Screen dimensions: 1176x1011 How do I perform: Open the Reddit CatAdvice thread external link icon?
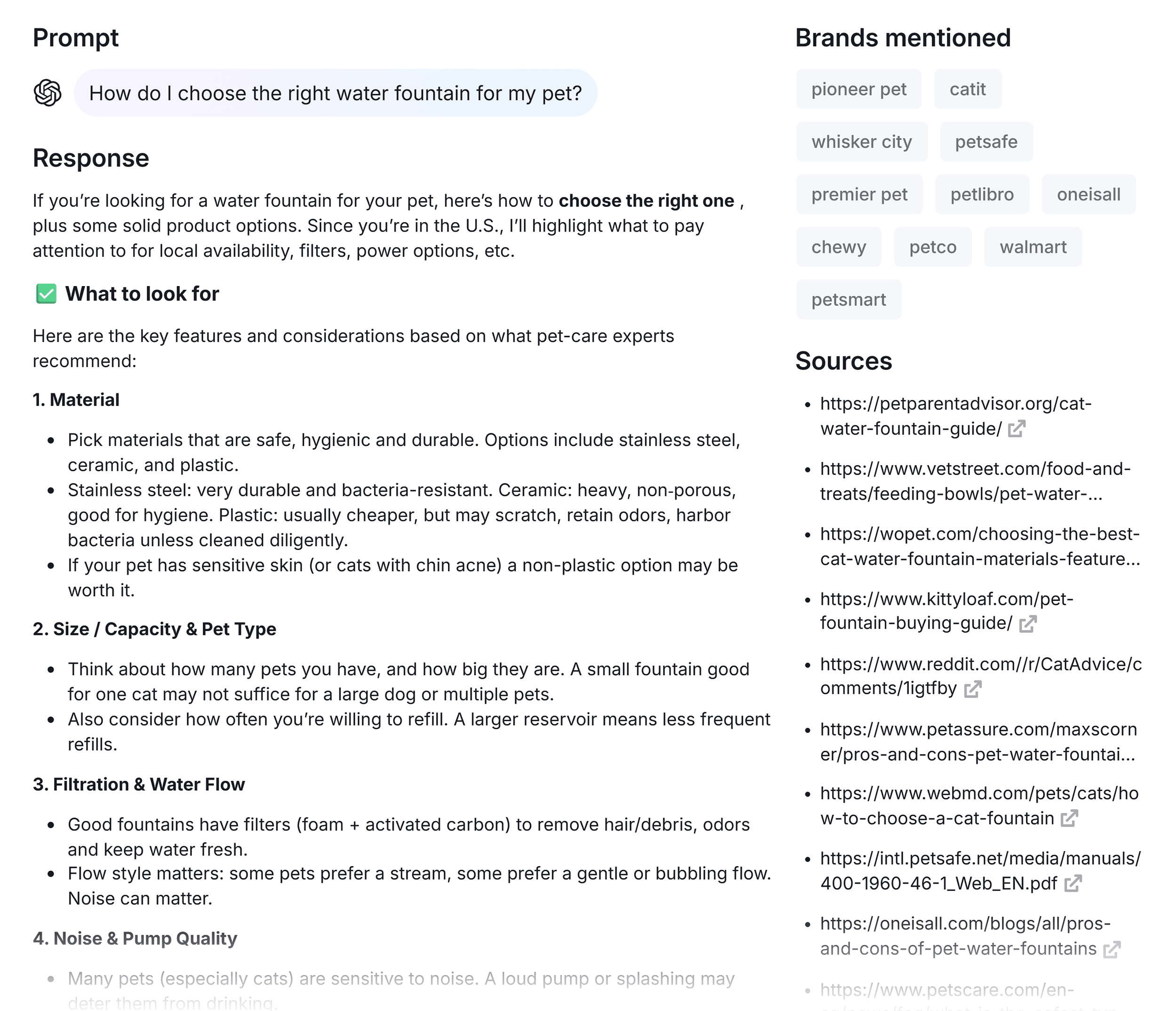coord(973,690)
